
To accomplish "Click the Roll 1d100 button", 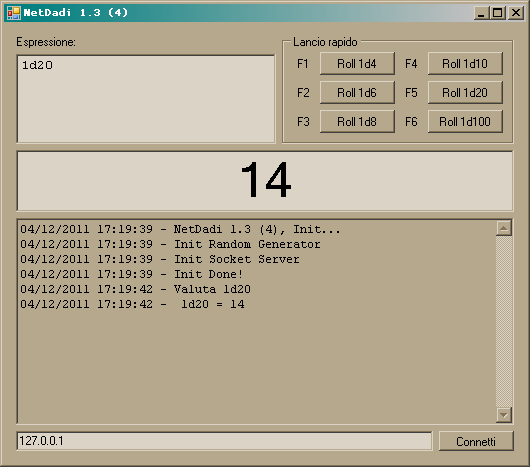I will point(465,122).
